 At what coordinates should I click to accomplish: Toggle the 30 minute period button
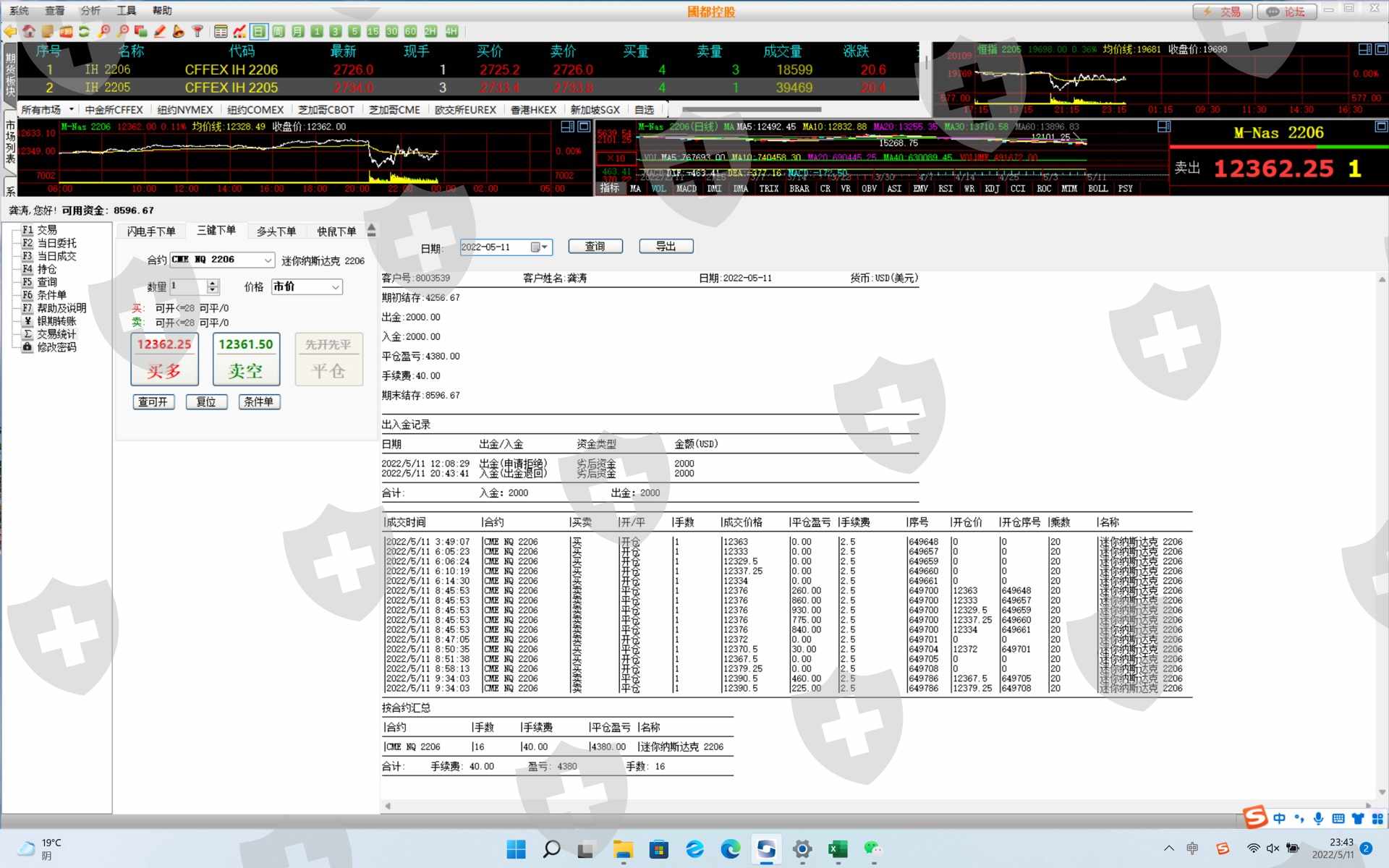[391, 31]
